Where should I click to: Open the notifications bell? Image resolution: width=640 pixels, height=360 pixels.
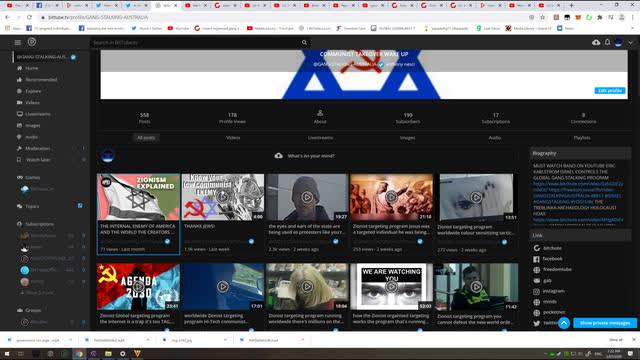(607, 42)
